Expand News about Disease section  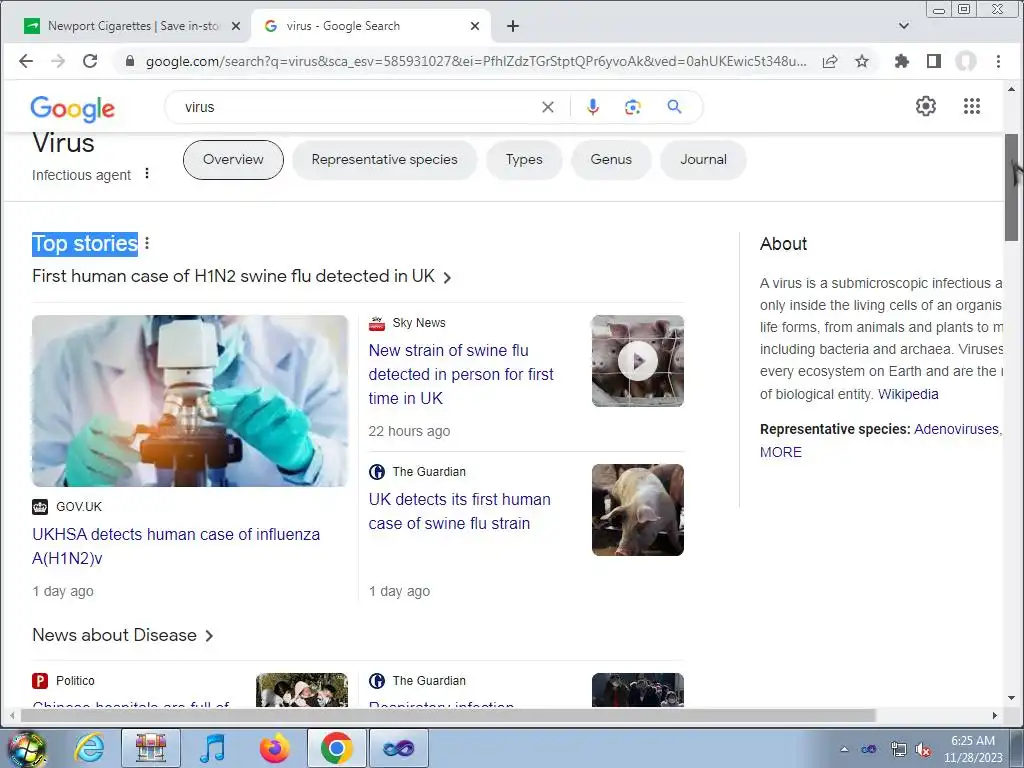tap(123, 635)
